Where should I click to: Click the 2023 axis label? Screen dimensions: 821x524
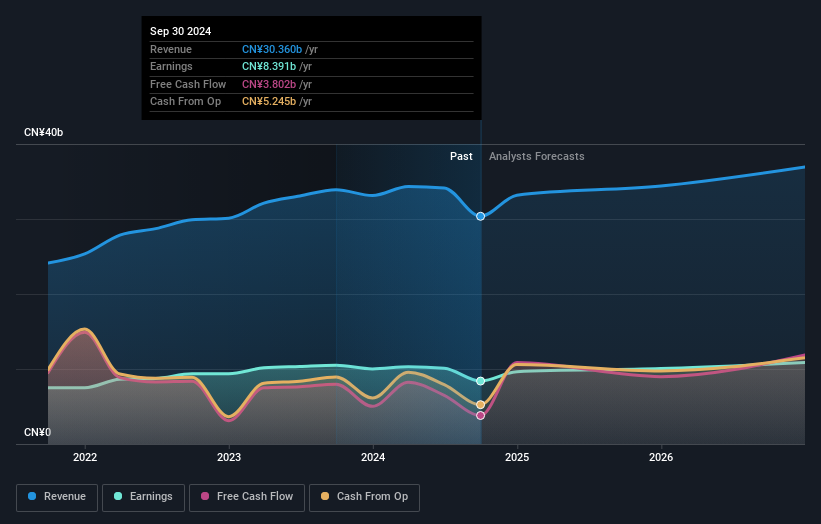point(229,458)
